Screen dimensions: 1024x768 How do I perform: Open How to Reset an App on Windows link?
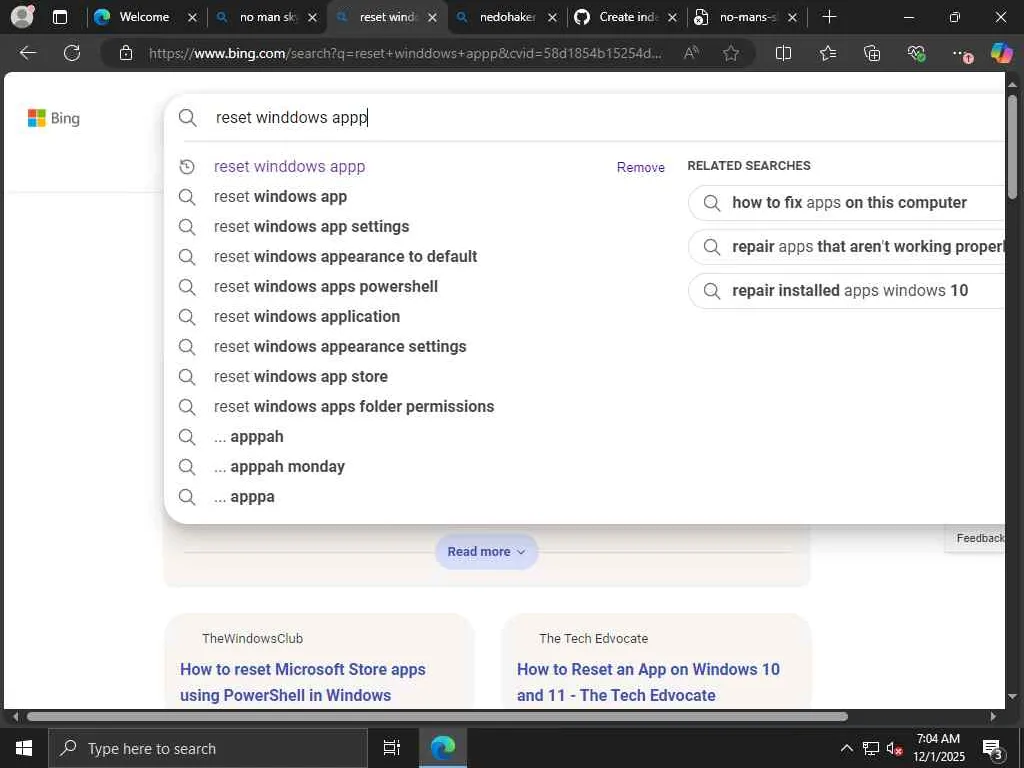coord(648,682)
